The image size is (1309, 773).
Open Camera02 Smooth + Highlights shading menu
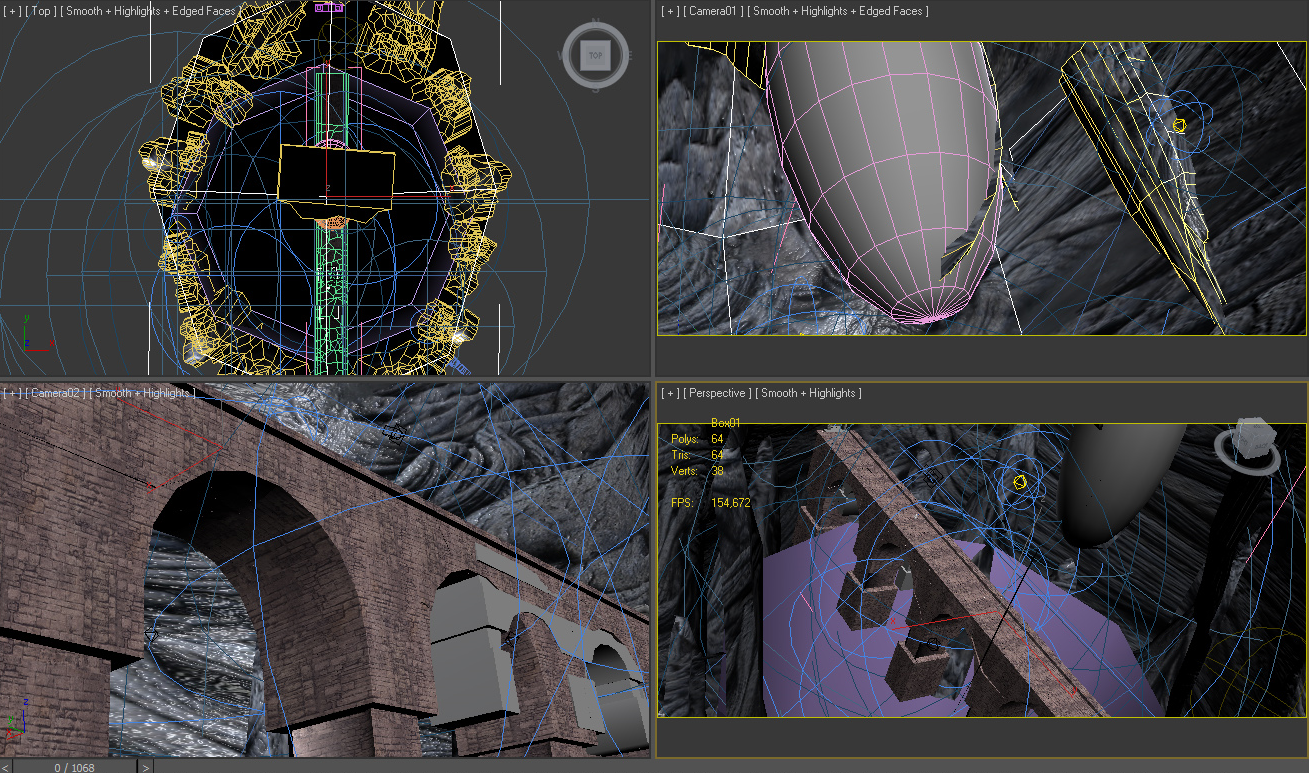point(143,393)
